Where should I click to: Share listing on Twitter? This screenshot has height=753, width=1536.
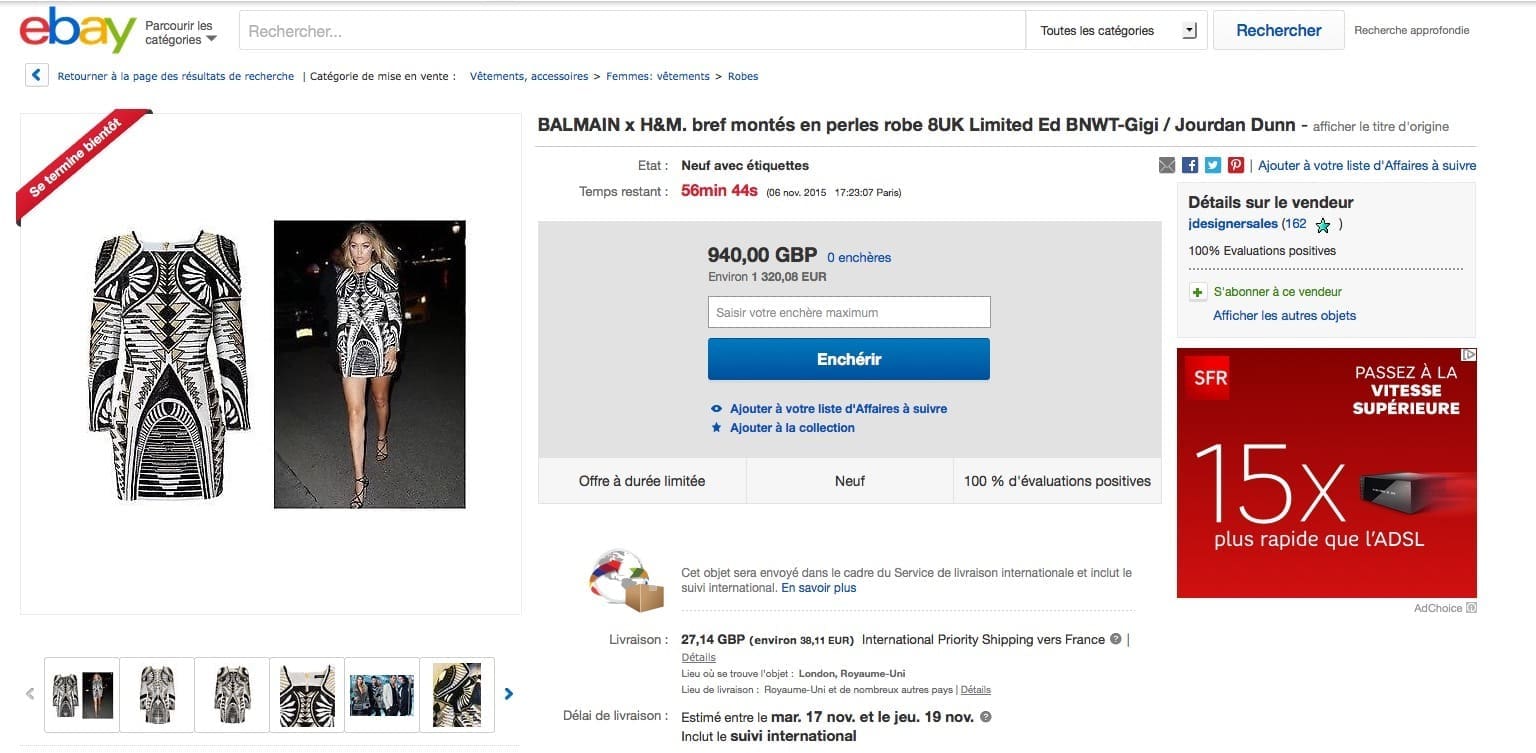[1213, 166]
